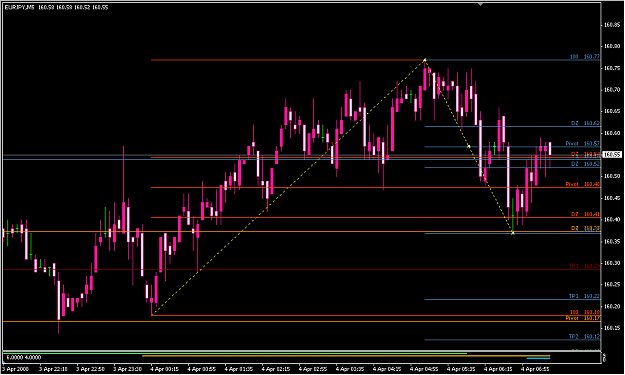Image resolution: width=625 pixels, height=375 pixels.
Task: Click the '3 Apr 2008' date label
Action: tap(16, 369)
